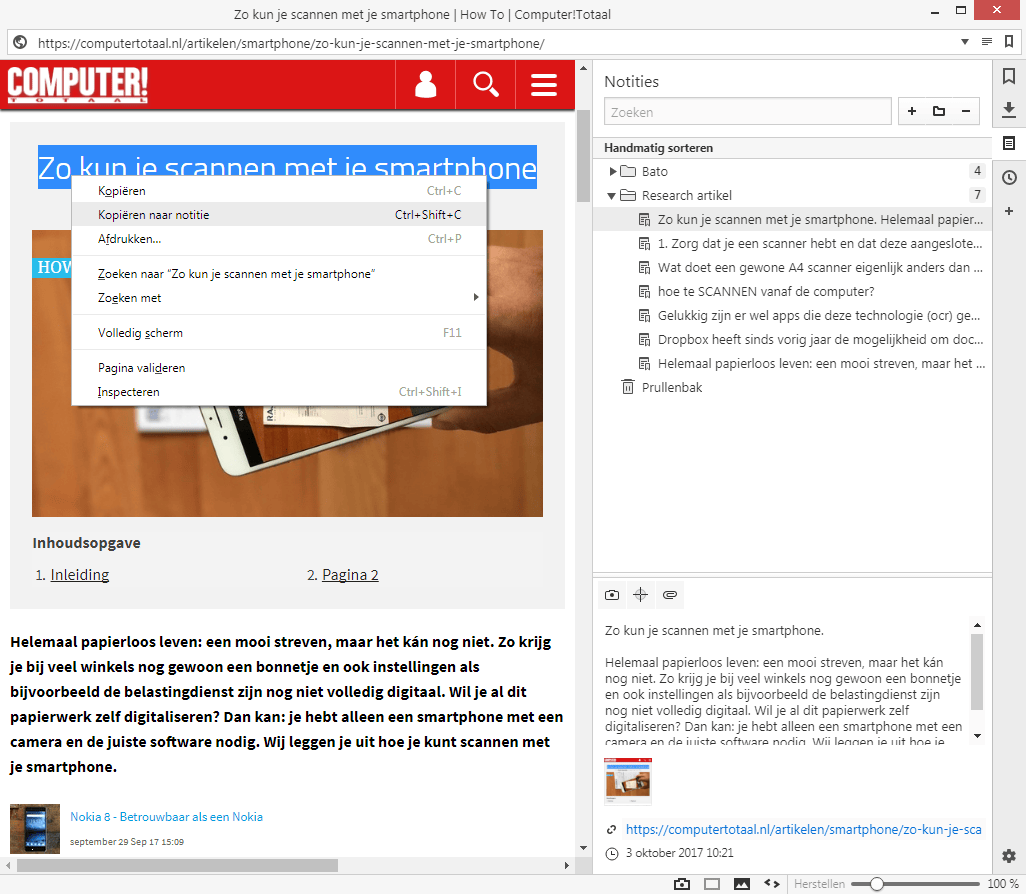The image size is (1026, 894).
Task: Open the Downloads panel
Action: (x=1009, y=108)
